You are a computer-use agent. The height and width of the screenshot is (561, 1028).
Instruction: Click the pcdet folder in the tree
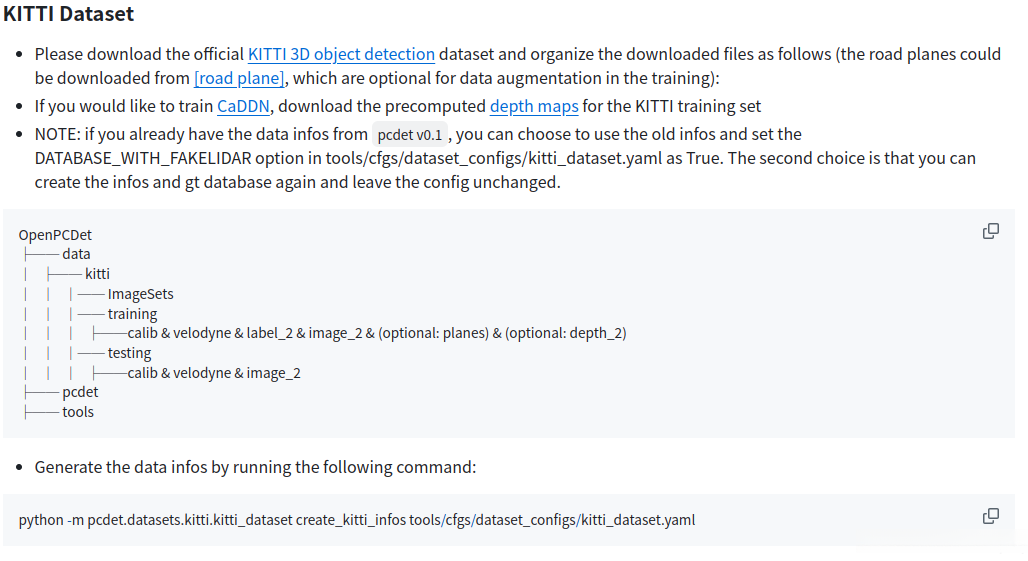pos(80,392)
